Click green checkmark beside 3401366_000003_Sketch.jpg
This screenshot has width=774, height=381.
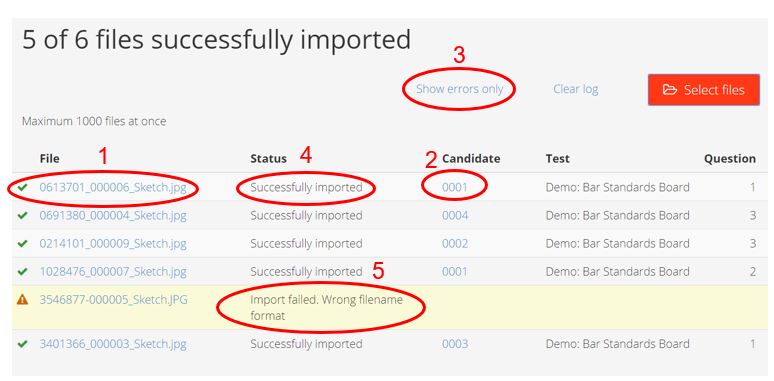[22, 344]
